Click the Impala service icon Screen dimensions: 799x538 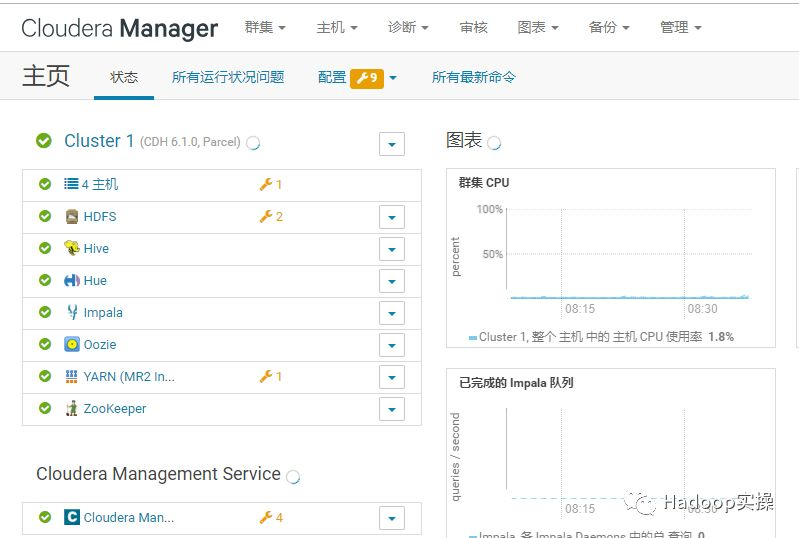point(72,312)
